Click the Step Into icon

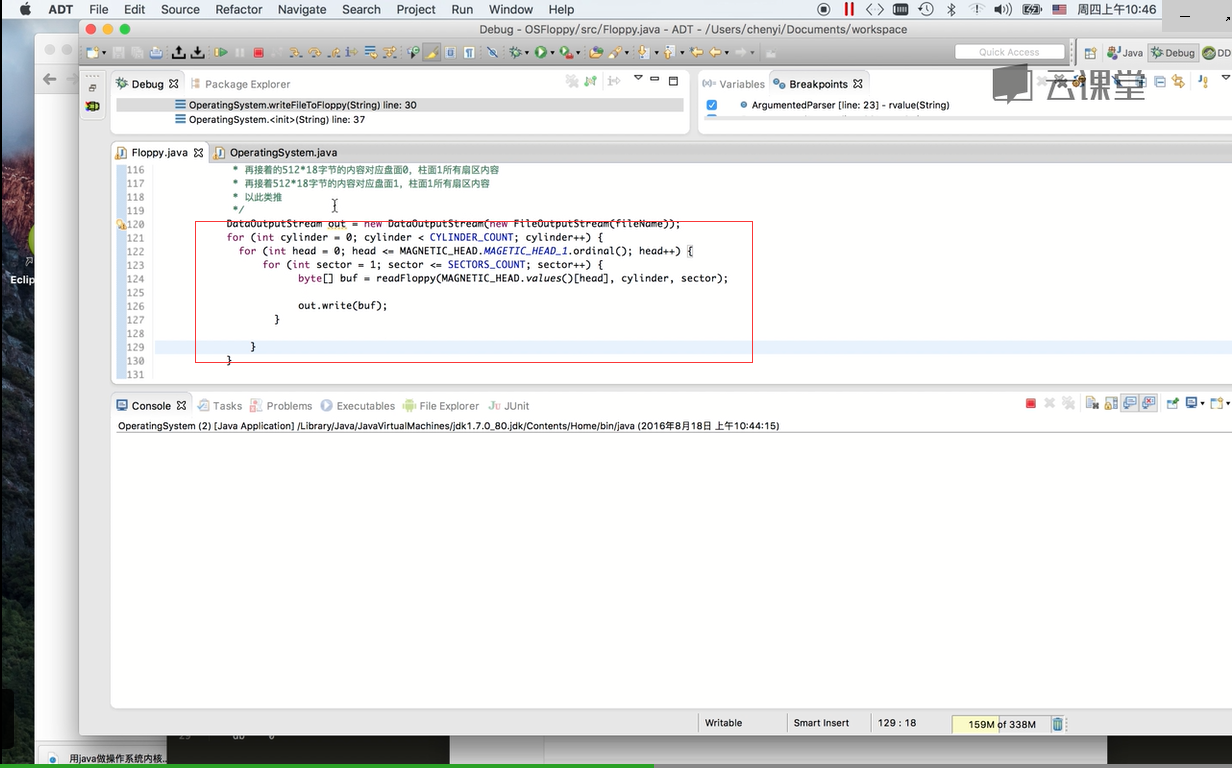point(296,52)
